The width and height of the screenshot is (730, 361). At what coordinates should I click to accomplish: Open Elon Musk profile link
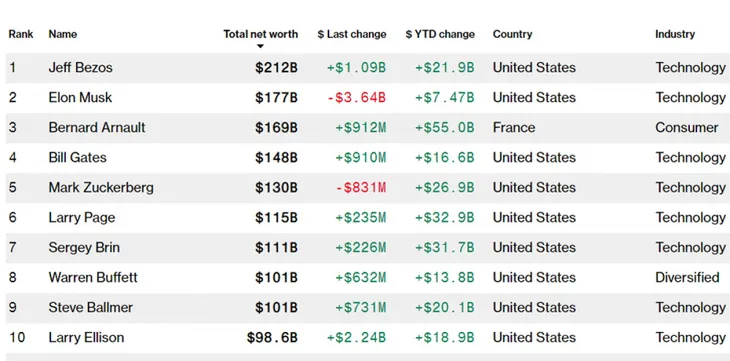point(80,98)
